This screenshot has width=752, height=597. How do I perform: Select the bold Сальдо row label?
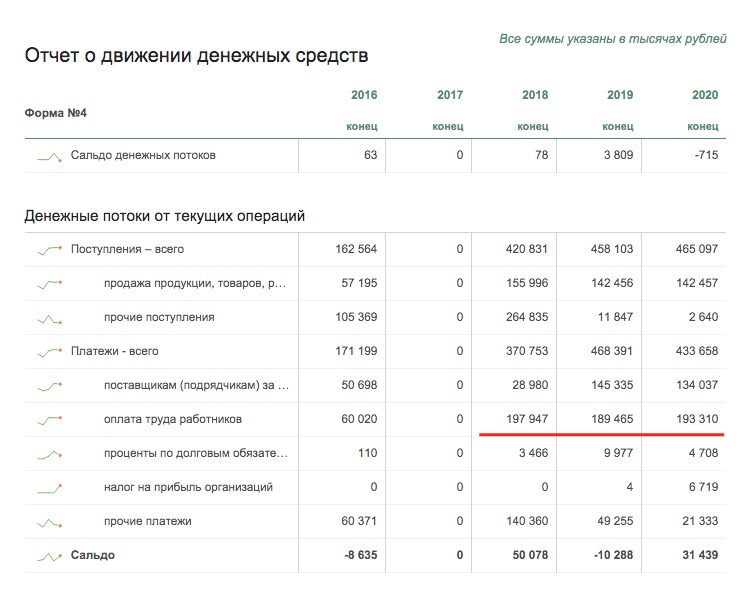click(93, 555)
